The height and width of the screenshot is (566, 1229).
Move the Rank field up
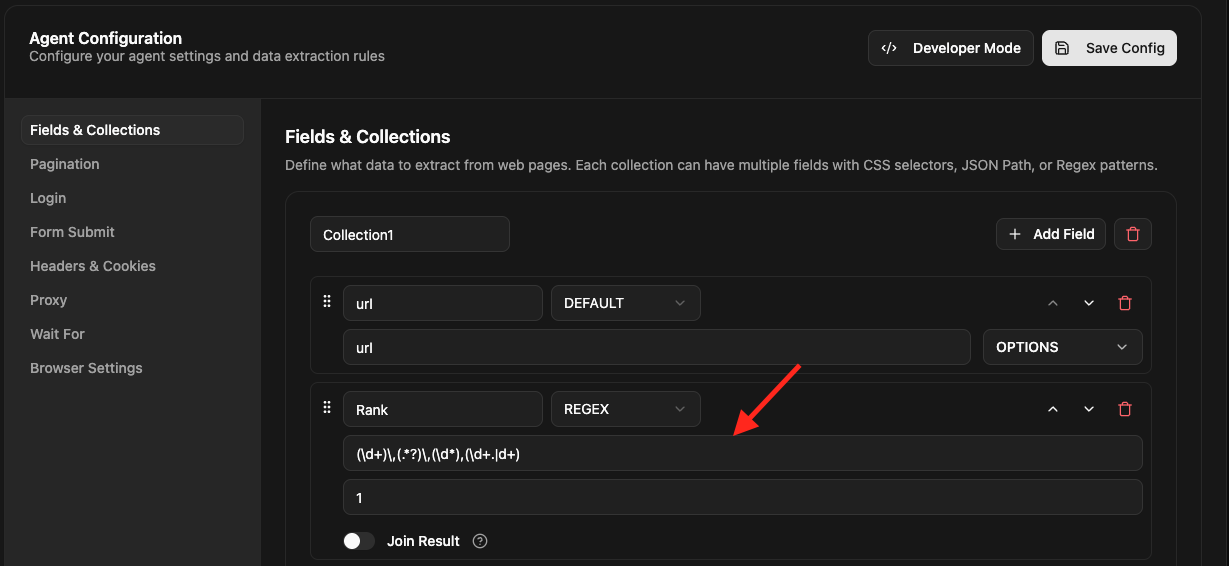click(x=1052, y=409)
